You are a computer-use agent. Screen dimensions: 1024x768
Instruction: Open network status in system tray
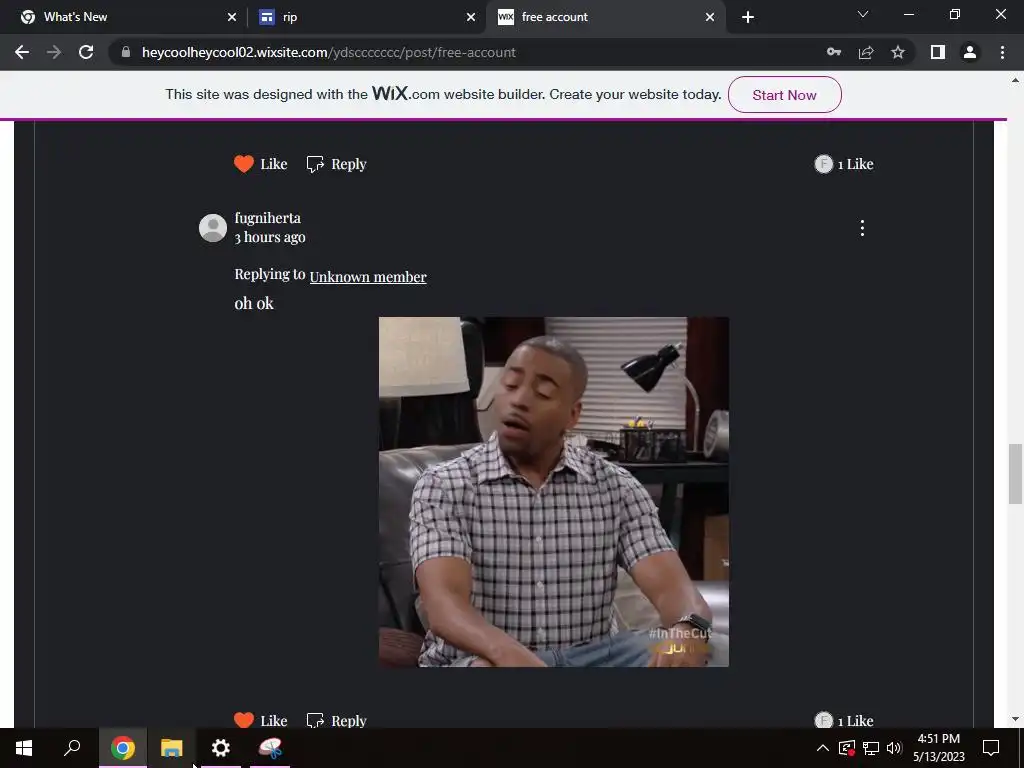(871, 748)
